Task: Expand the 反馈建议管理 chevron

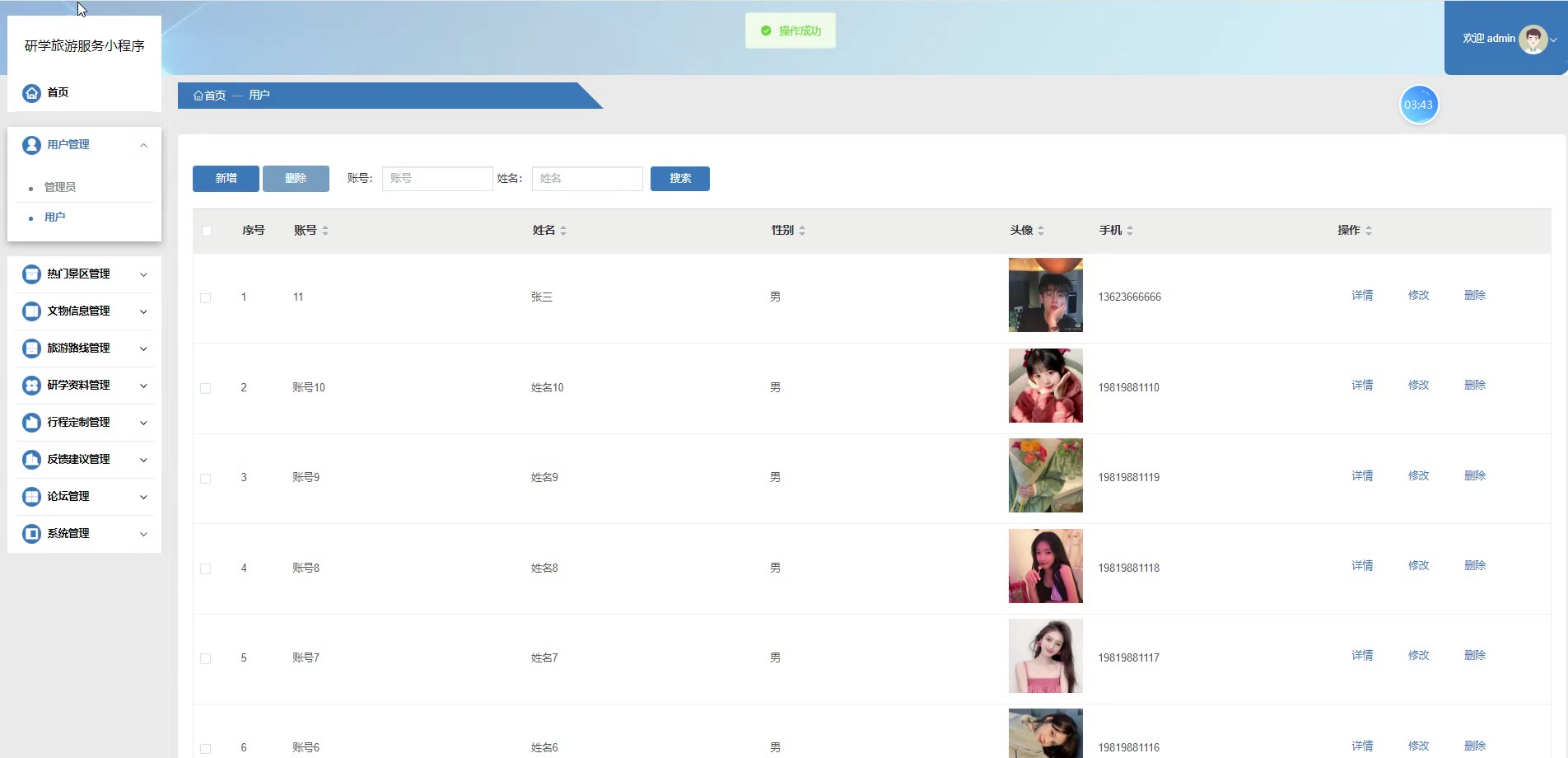Action: (x=143, y=460)
